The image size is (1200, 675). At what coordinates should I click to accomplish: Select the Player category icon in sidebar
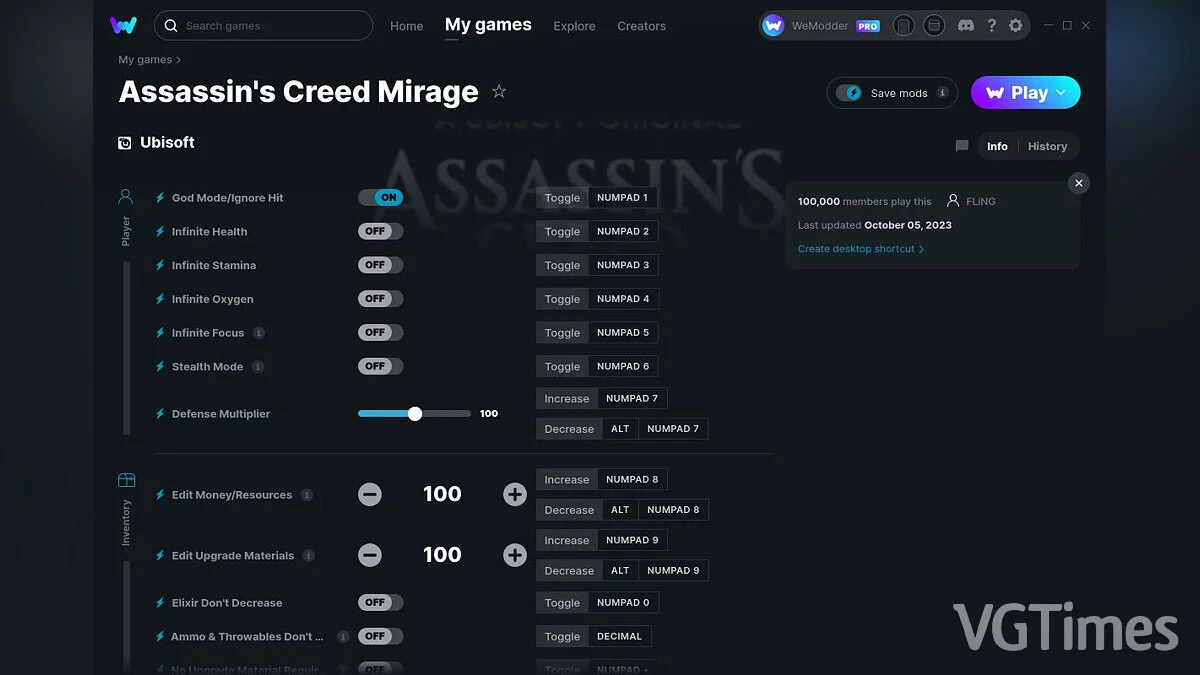[x=125, y=196]
